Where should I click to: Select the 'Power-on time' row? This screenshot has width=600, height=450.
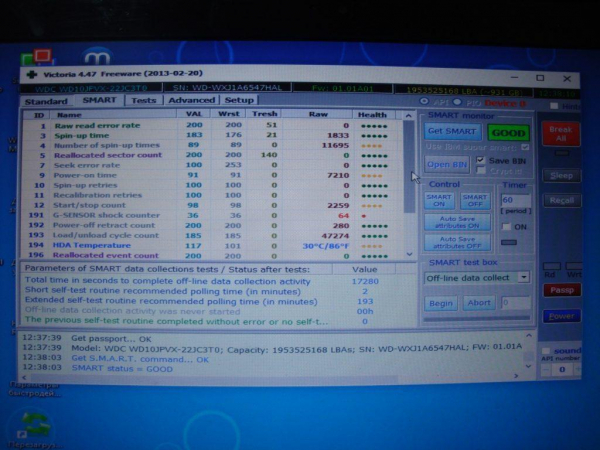[x=212, y=175]
